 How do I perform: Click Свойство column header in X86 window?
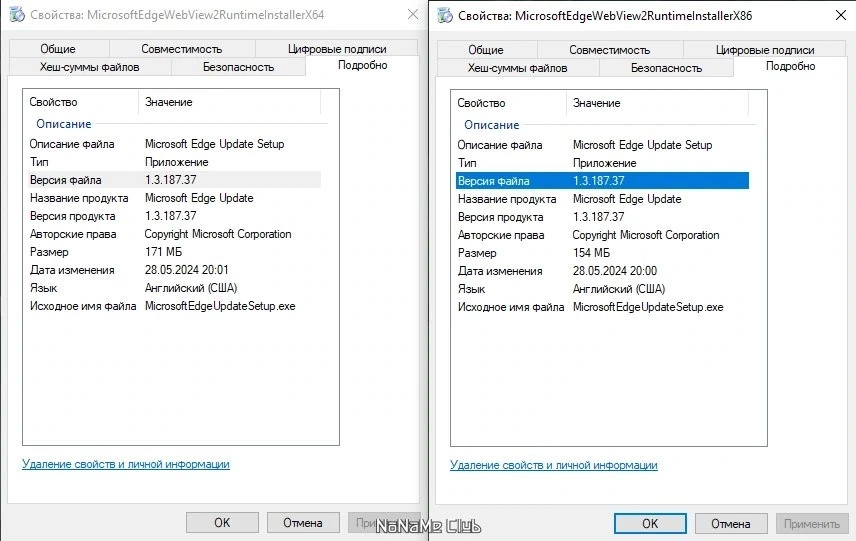click(509, 103)
